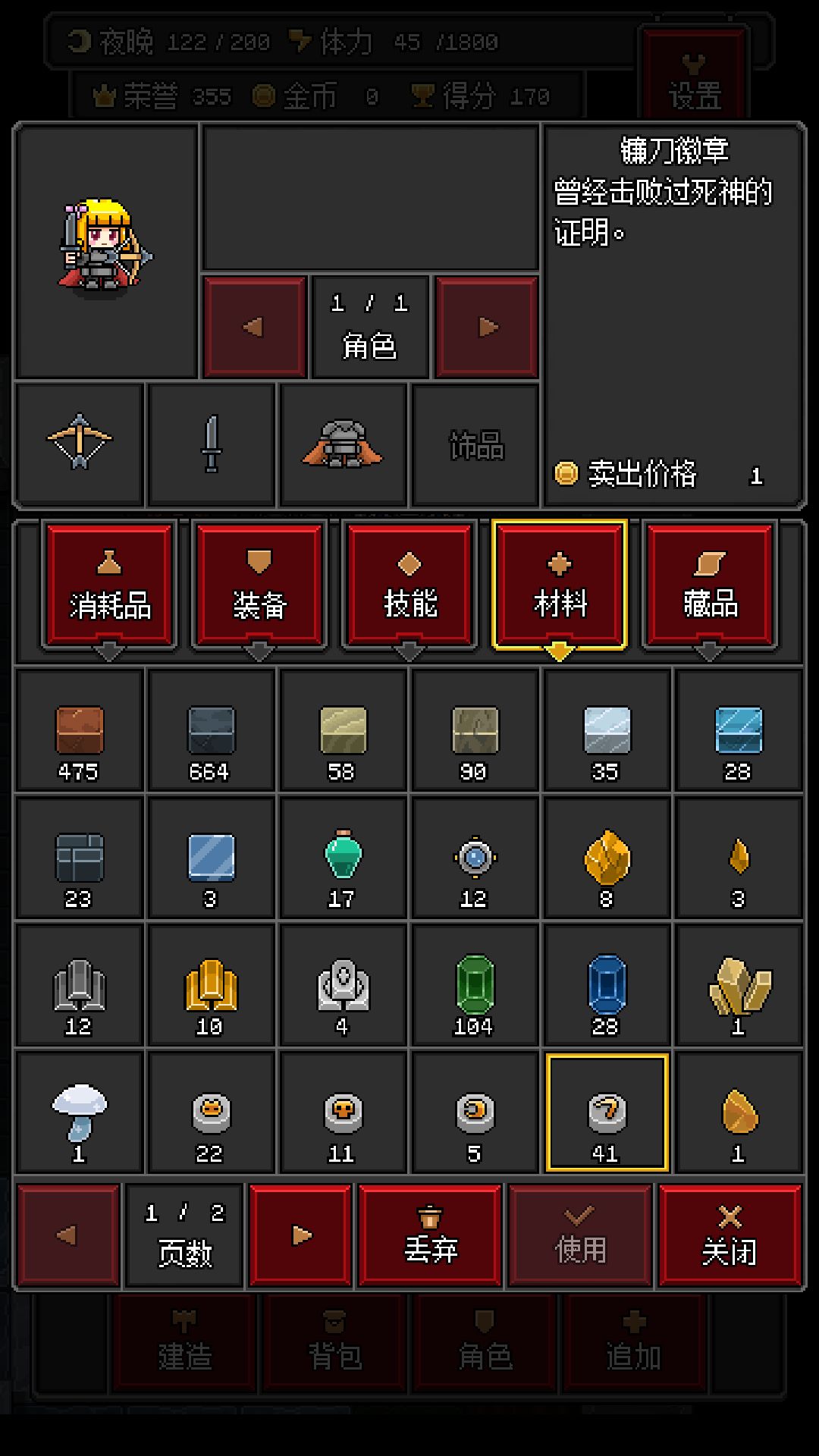
Task: Choose the brown dirt block with 475
Action: [79, 730]
